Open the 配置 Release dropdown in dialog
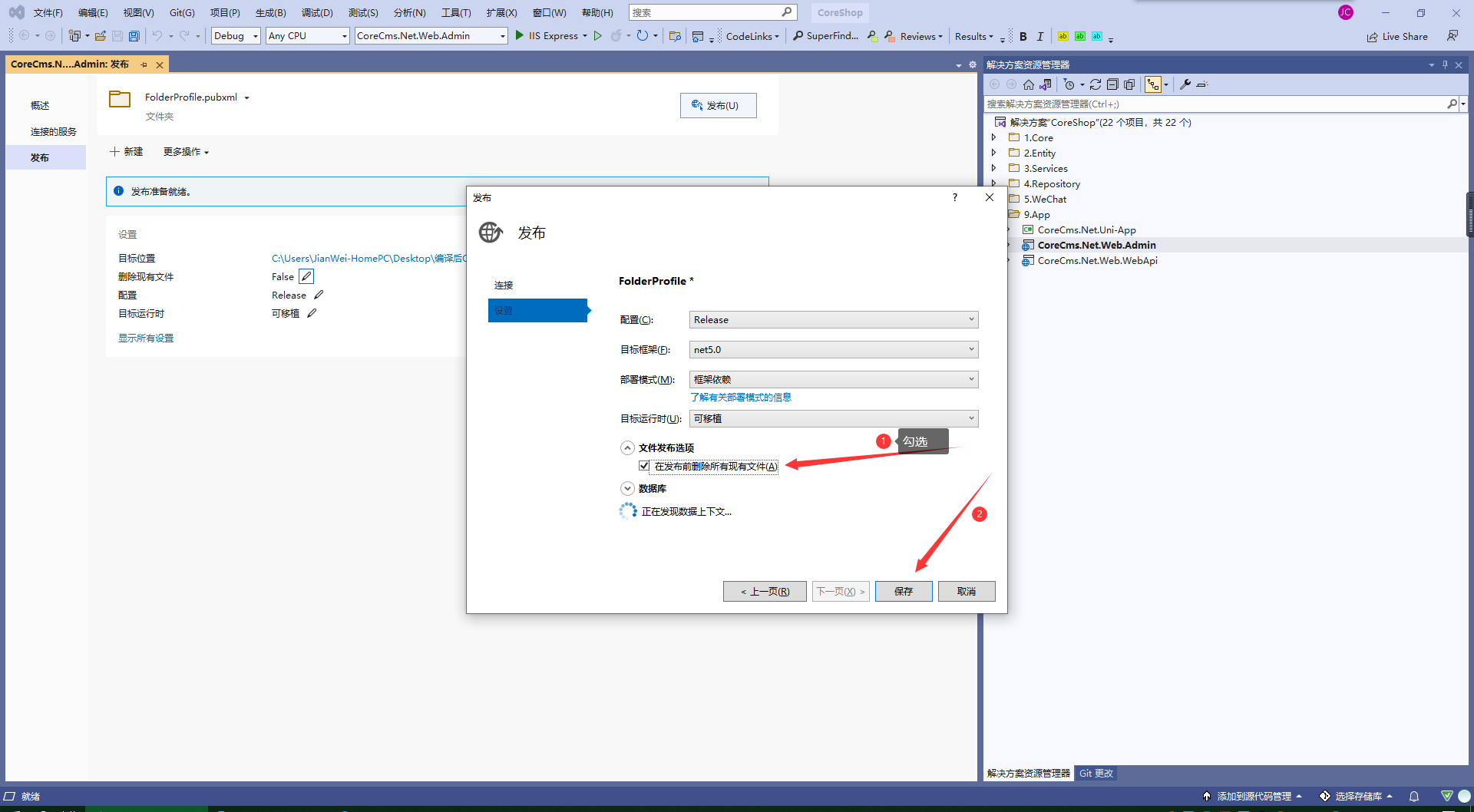This screenshot has width=1474, height=812. pos(833,319)
